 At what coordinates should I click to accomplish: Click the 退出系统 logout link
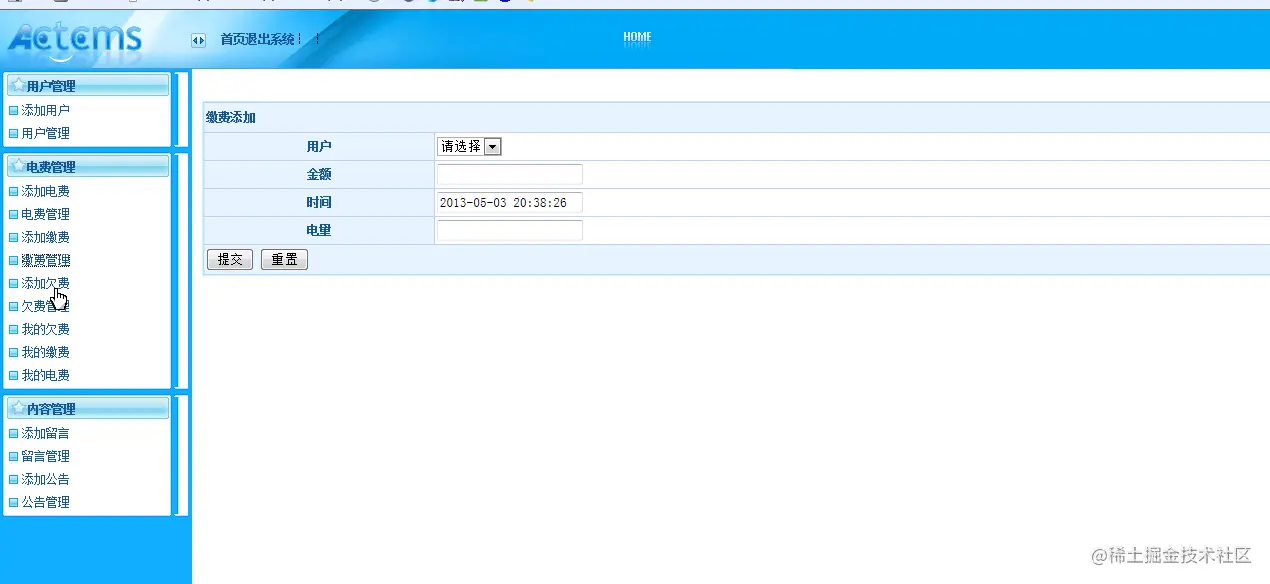pyautogui.click(x=272, y=38)
